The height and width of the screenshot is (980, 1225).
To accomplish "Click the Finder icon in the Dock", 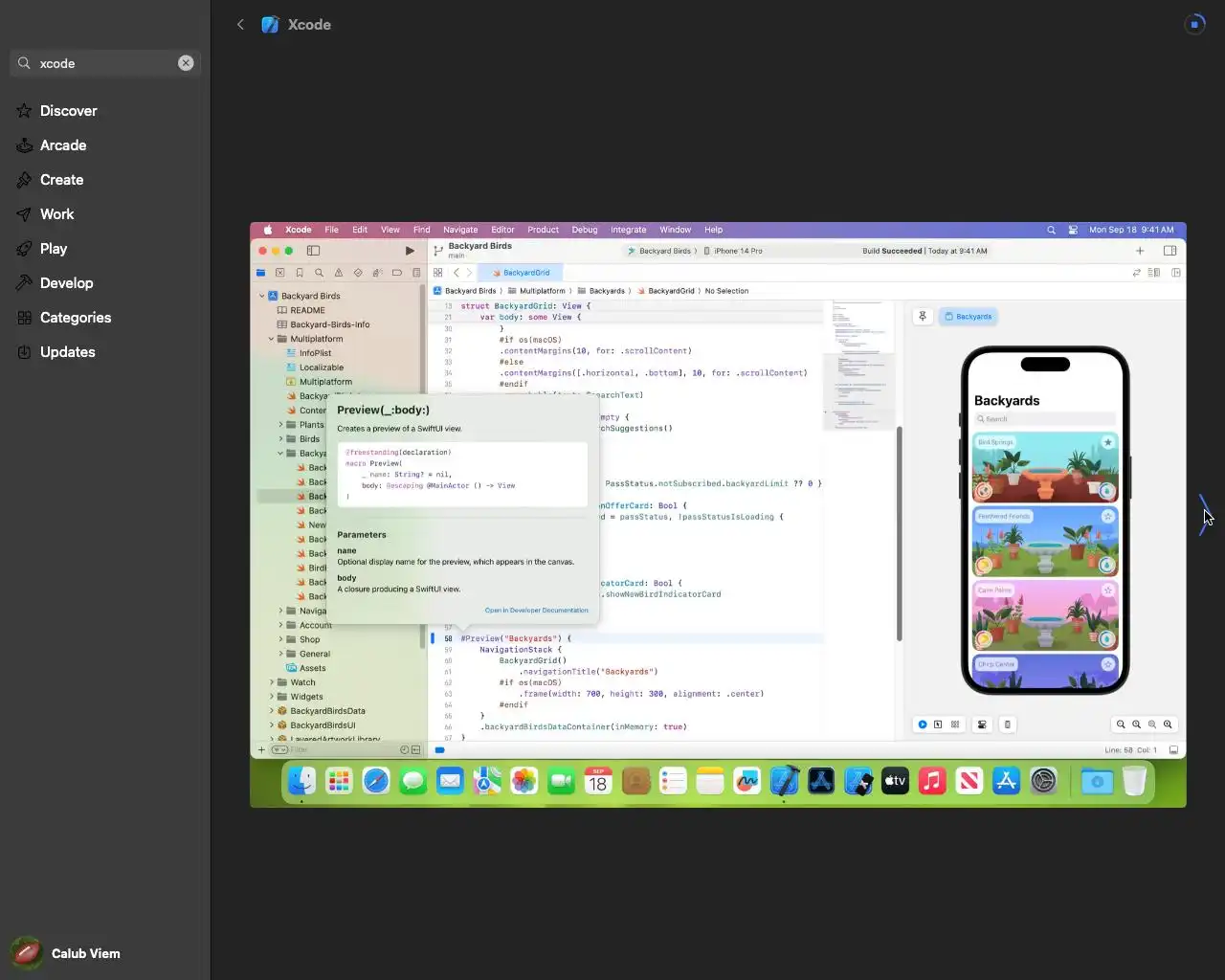I will (302, 781).
